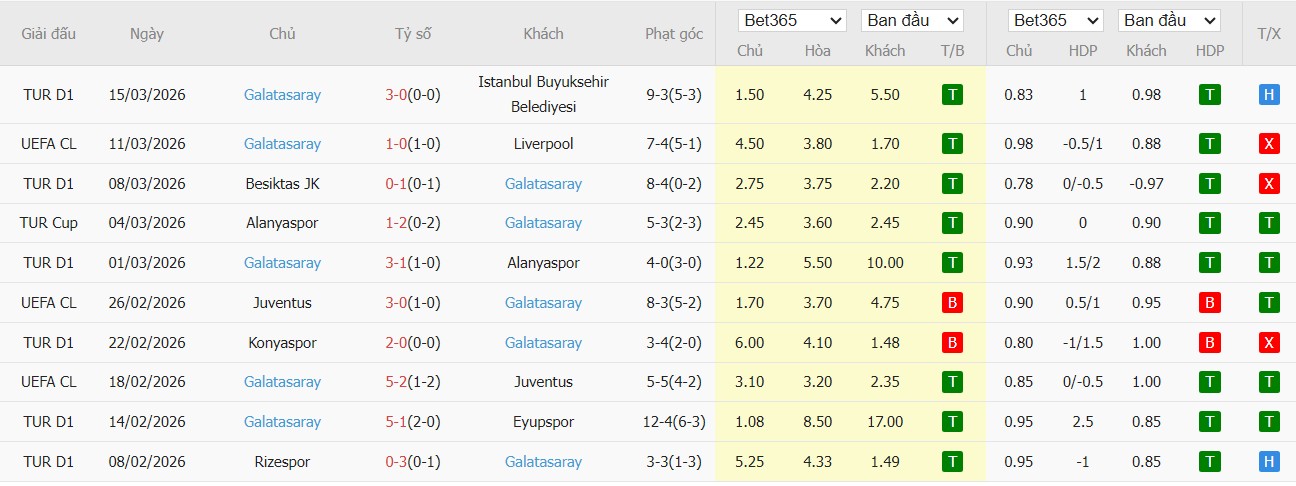Open the first Bet365 bookmaker dropdown
This screenshot has height=486, width=1296.
click(x=793, y=20)
